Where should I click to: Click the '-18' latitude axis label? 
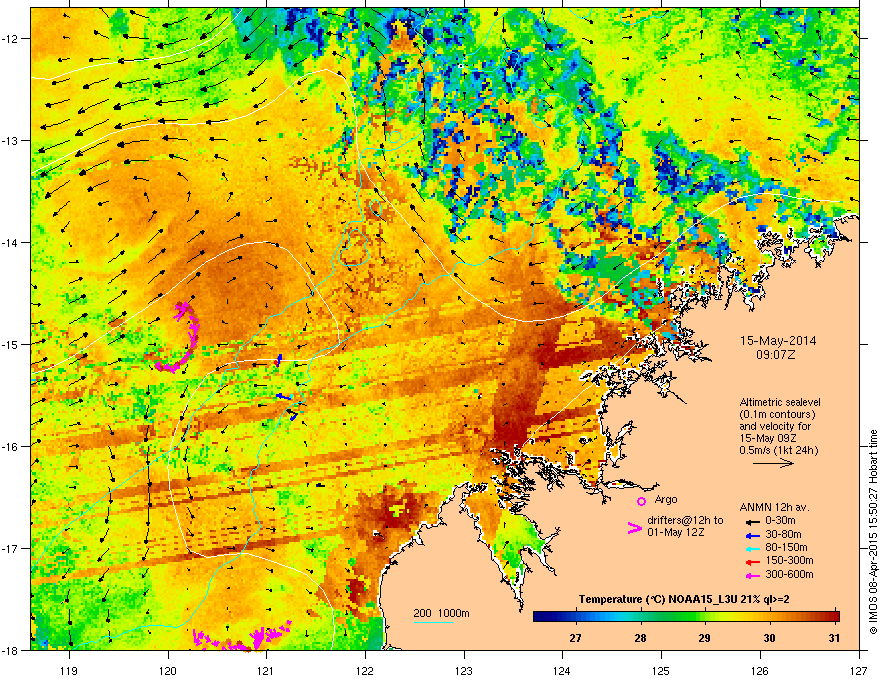[x=11, y=650]
